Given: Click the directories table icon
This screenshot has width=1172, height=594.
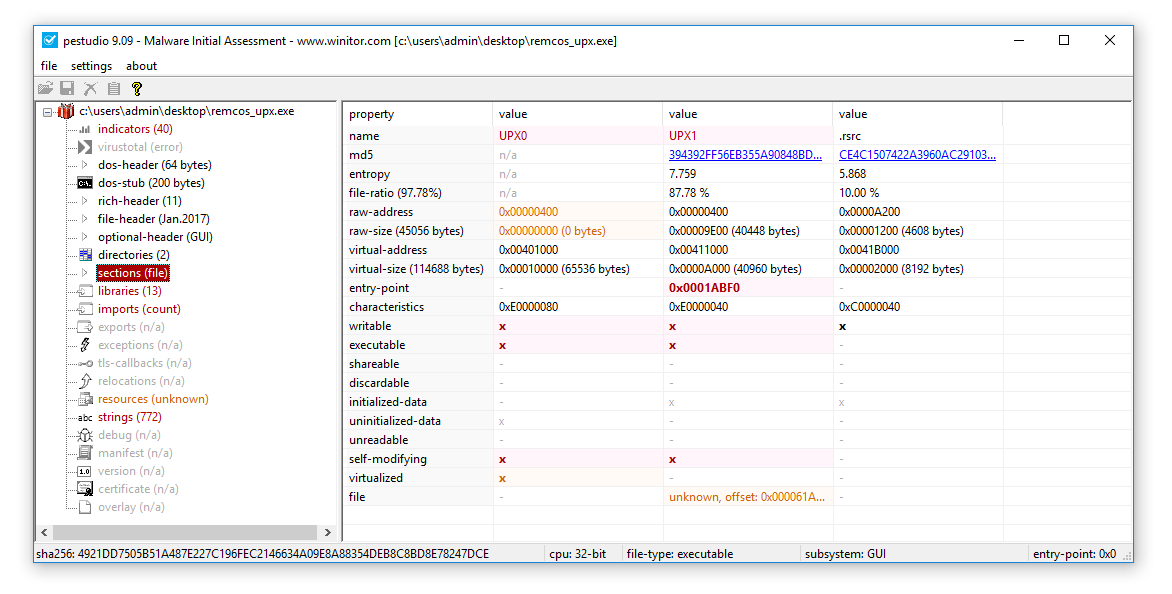Looking at the screenshot, I should pos(85,255).
